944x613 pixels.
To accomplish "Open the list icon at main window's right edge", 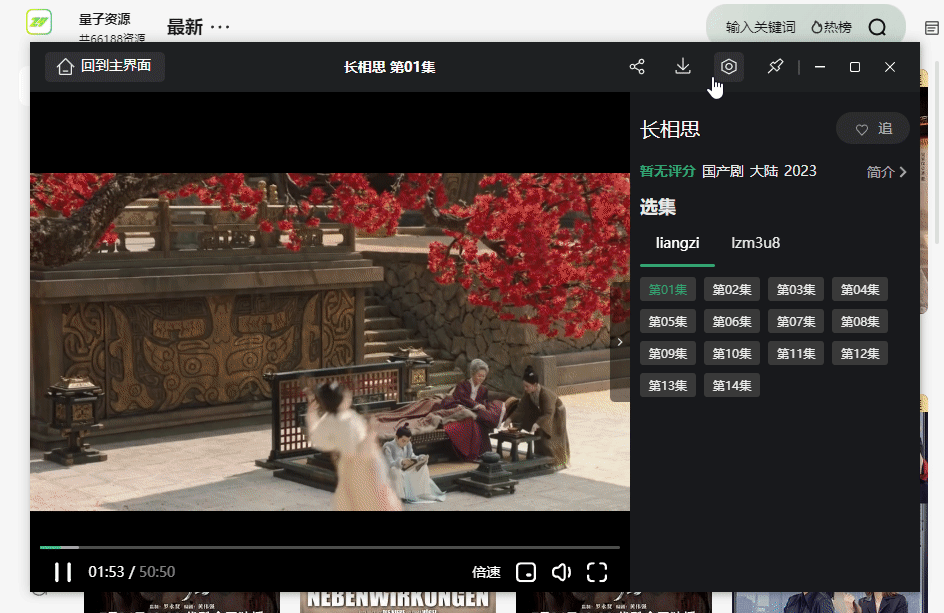I will 931,28.
